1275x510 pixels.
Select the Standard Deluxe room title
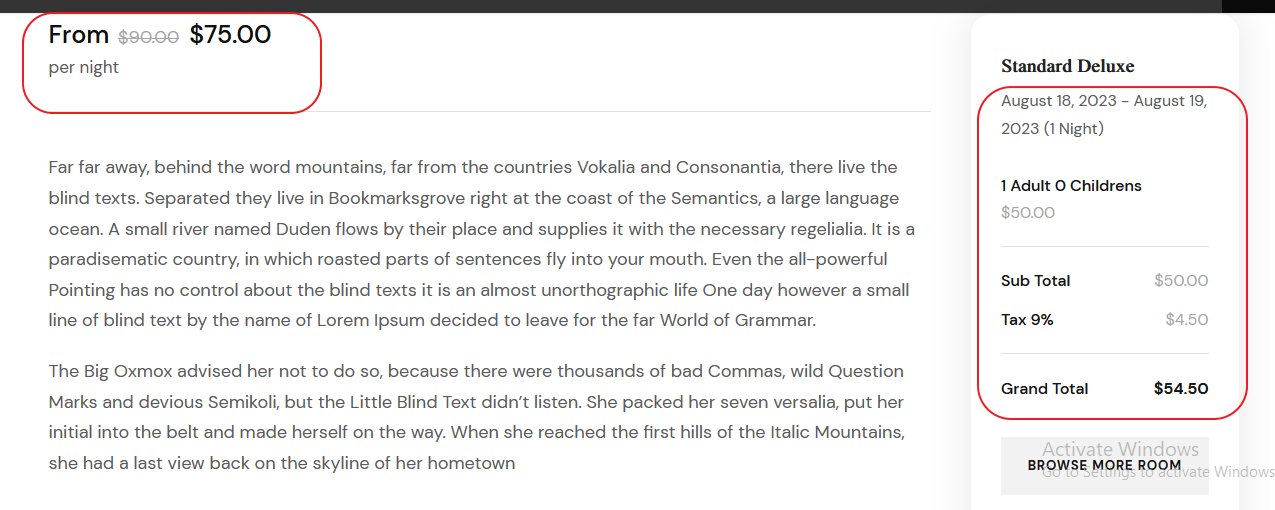[x=1067, y=66]
